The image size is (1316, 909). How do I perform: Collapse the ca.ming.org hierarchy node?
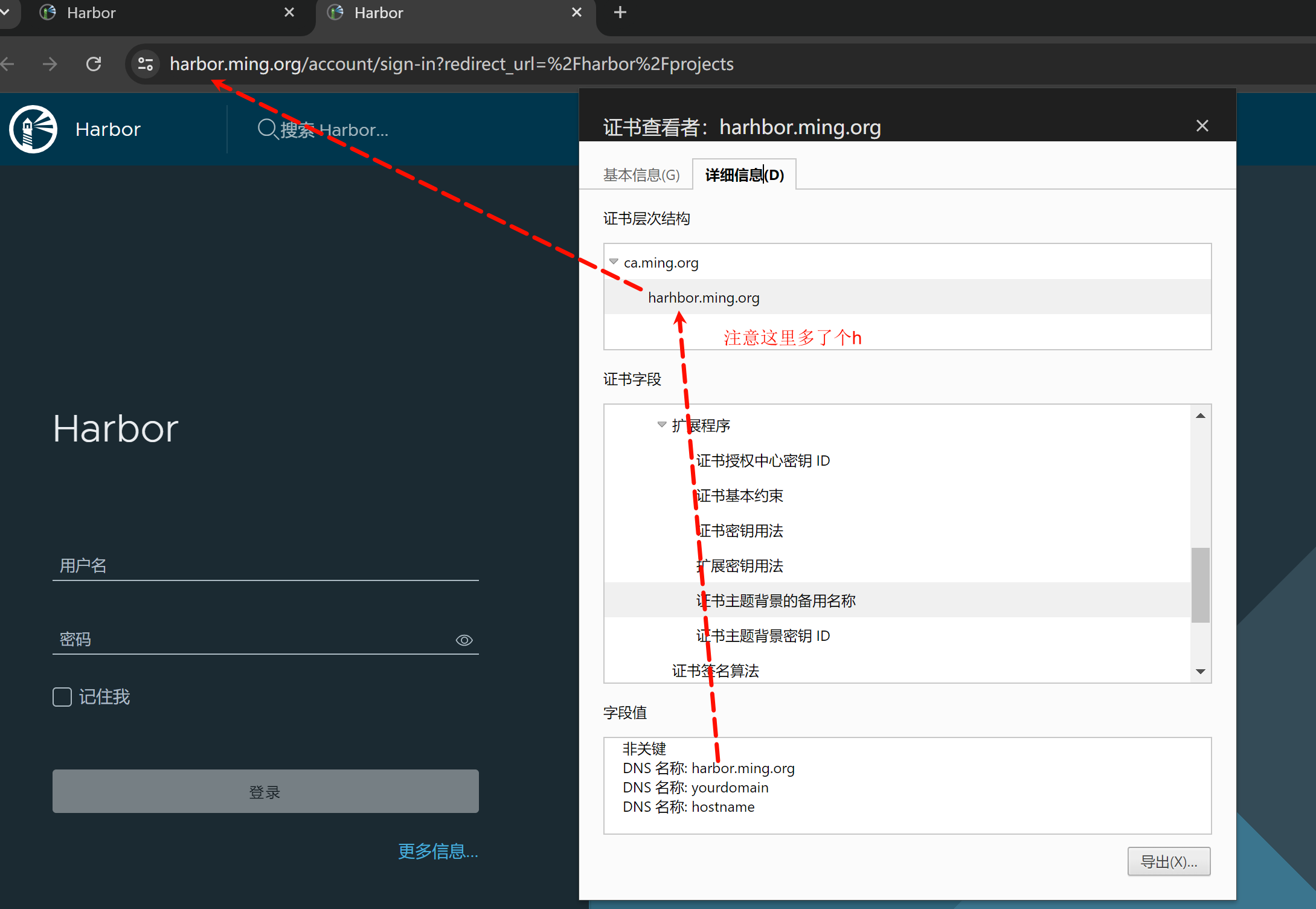(614, 262)
